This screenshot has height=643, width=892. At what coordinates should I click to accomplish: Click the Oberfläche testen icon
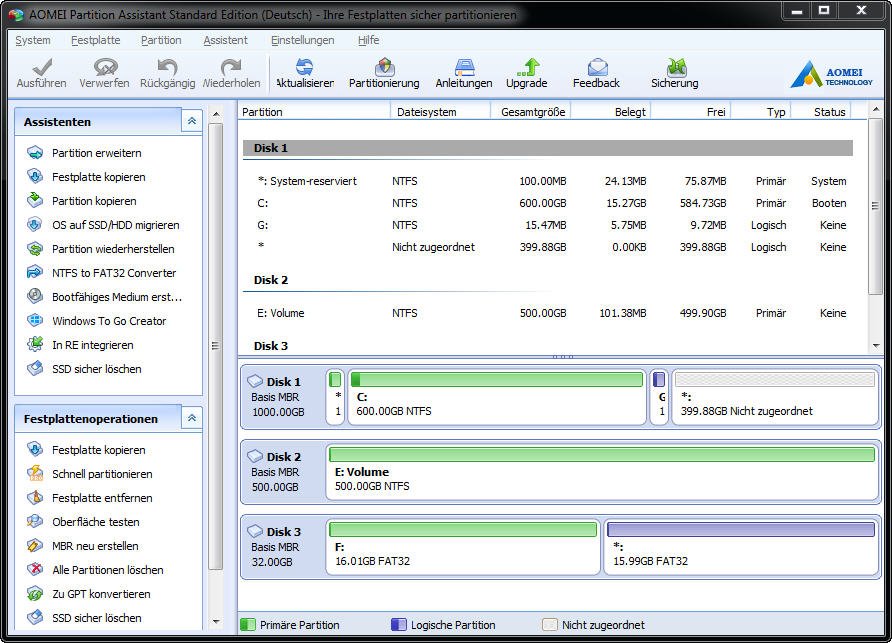pos(35,521)
